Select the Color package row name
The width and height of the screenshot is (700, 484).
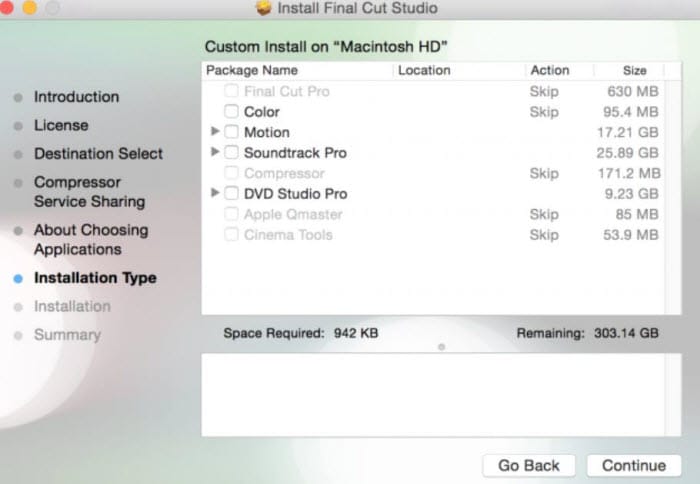(x=262, y=112)
